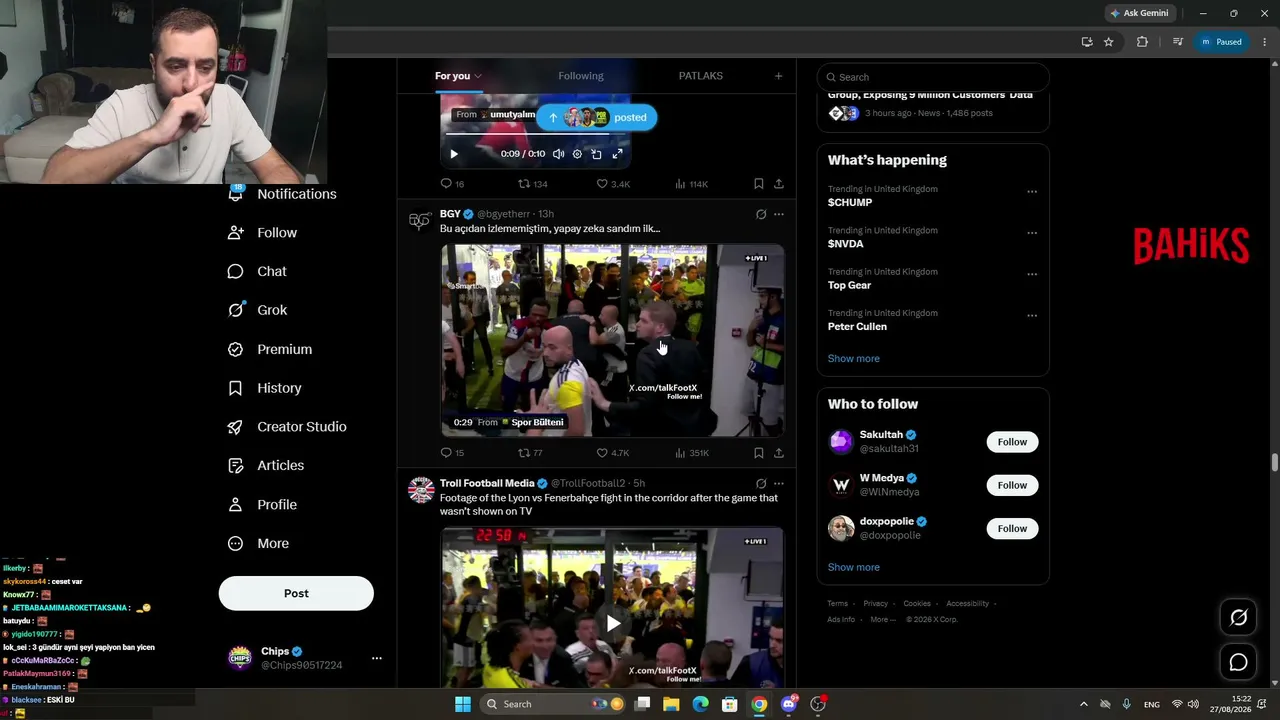The width and height of the screenshot is (1280, 720).
Task: Reply to the BGY post
Action: pyautogui.click(x=446, y=453)
